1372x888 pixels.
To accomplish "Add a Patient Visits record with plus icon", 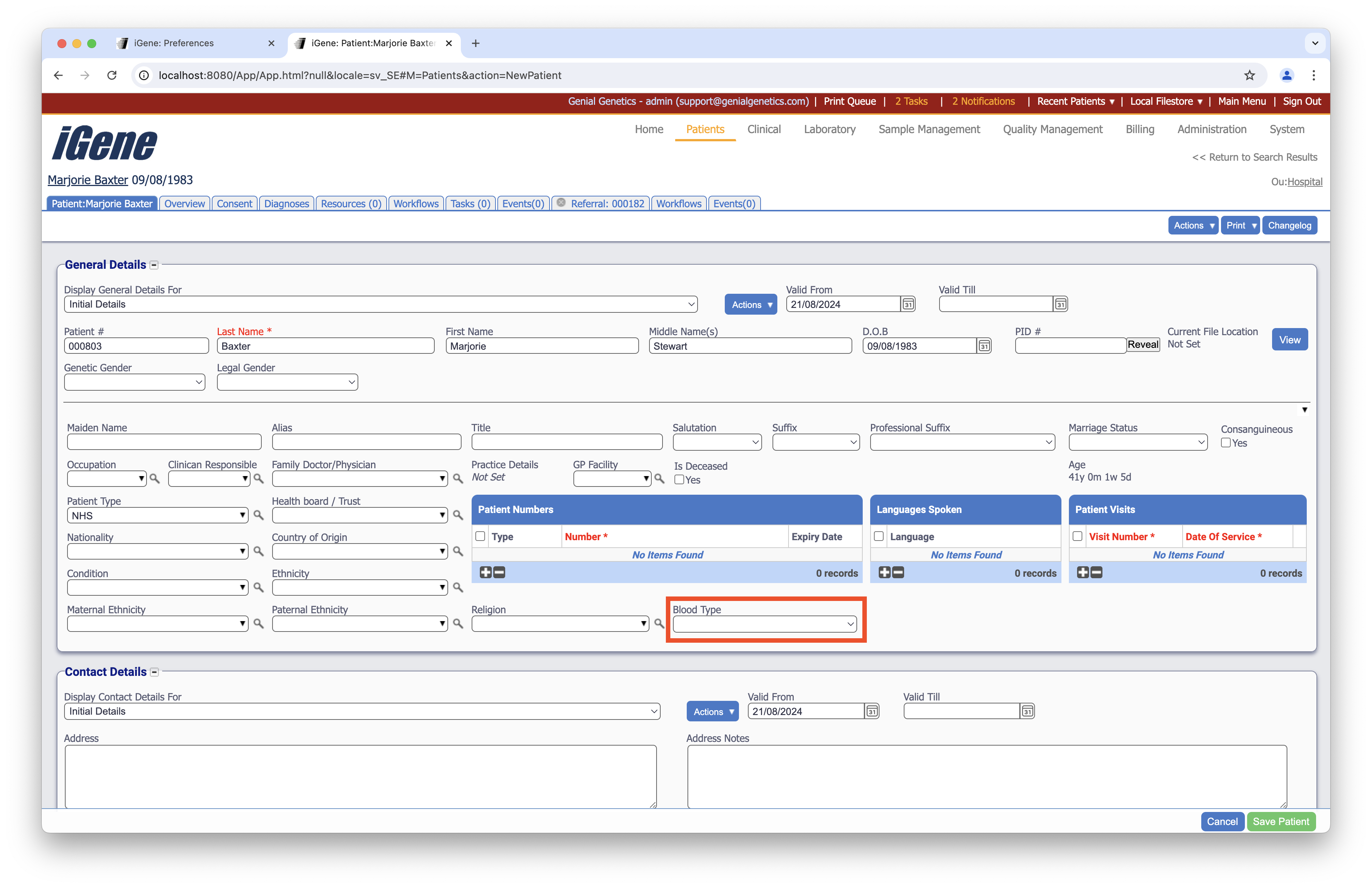I will pos(1083,572).
